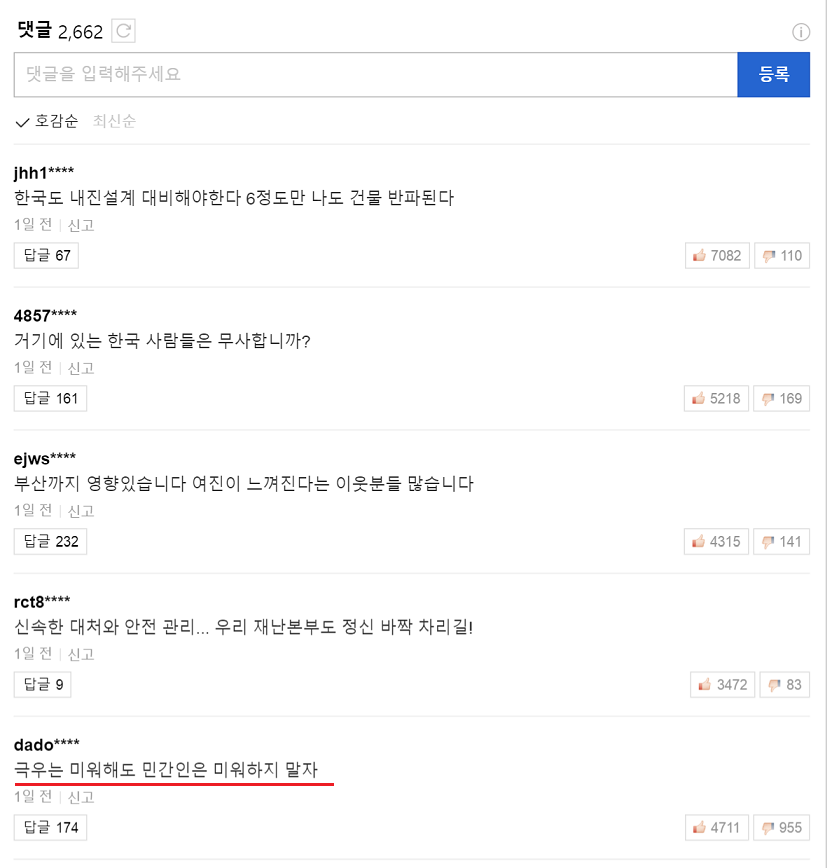The height and width of the screenshot is (868, 832).
Task: Toggle the dislike on 4857's comment
Action: 781,397
